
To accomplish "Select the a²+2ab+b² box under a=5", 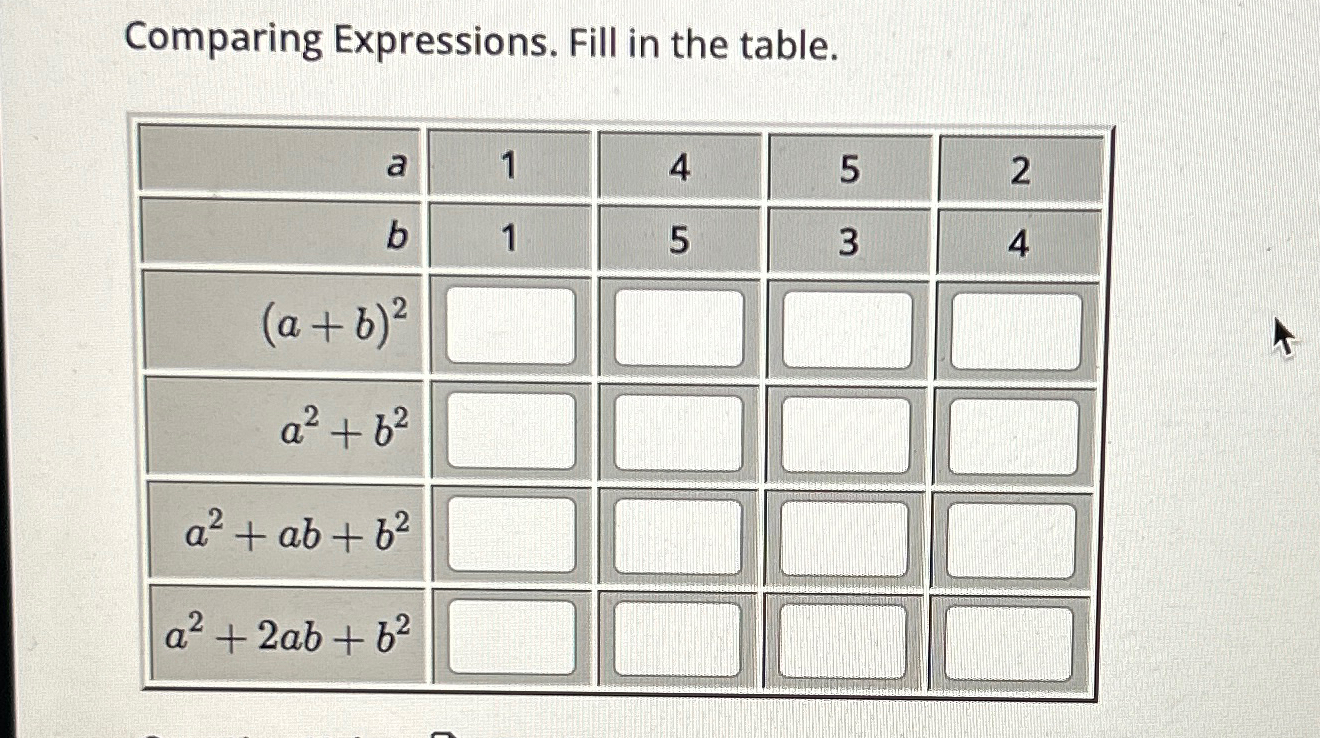I will click(845, 636).
